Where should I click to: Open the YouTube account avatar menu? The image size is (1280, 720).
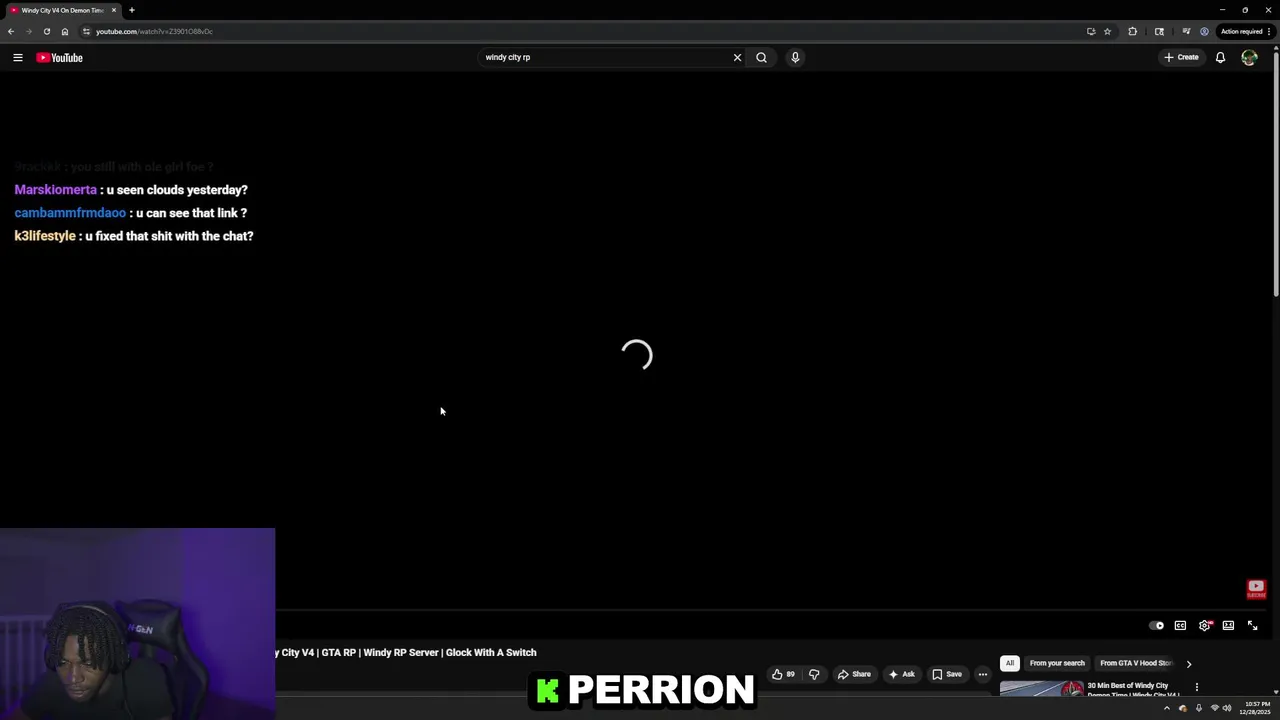1249,57
